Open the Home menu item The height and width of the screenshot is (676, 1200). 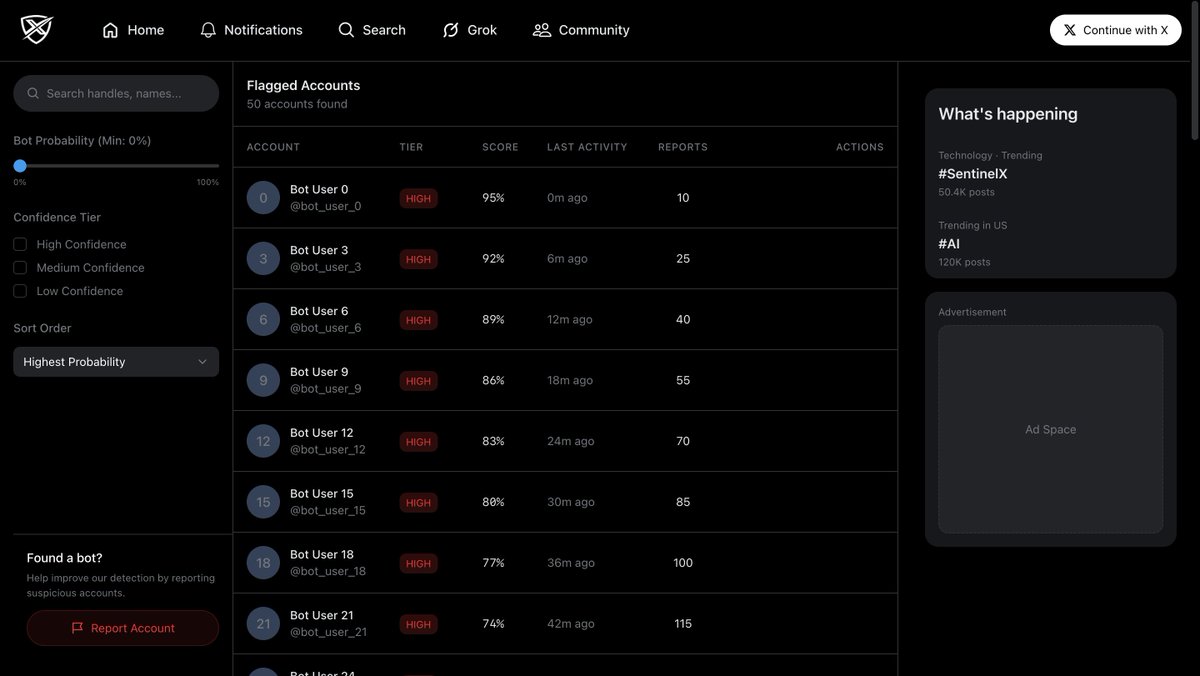(133, 30)
